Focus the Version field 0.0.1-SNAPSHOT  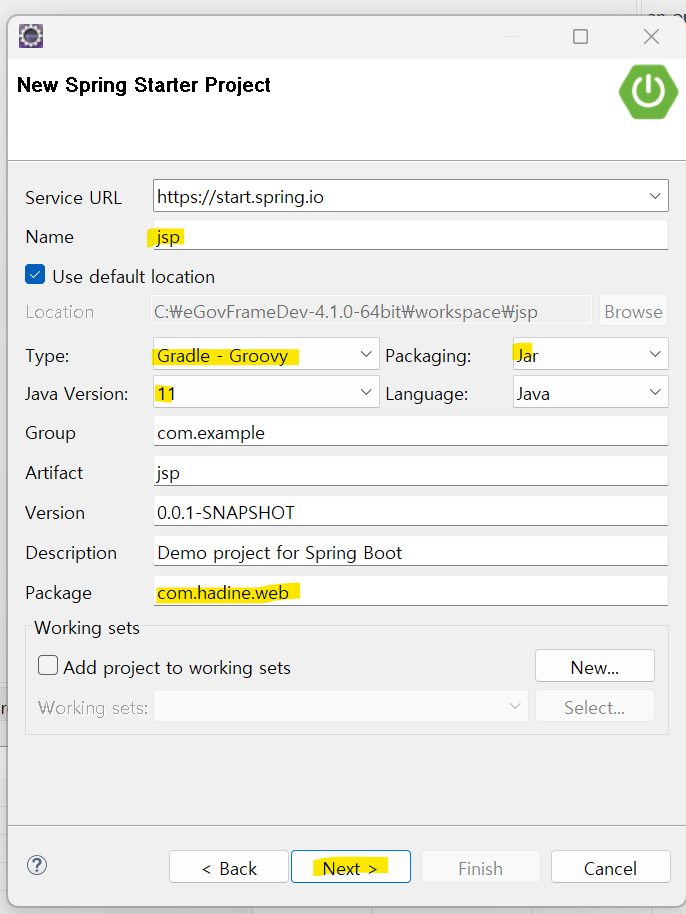tap(411, 511)
